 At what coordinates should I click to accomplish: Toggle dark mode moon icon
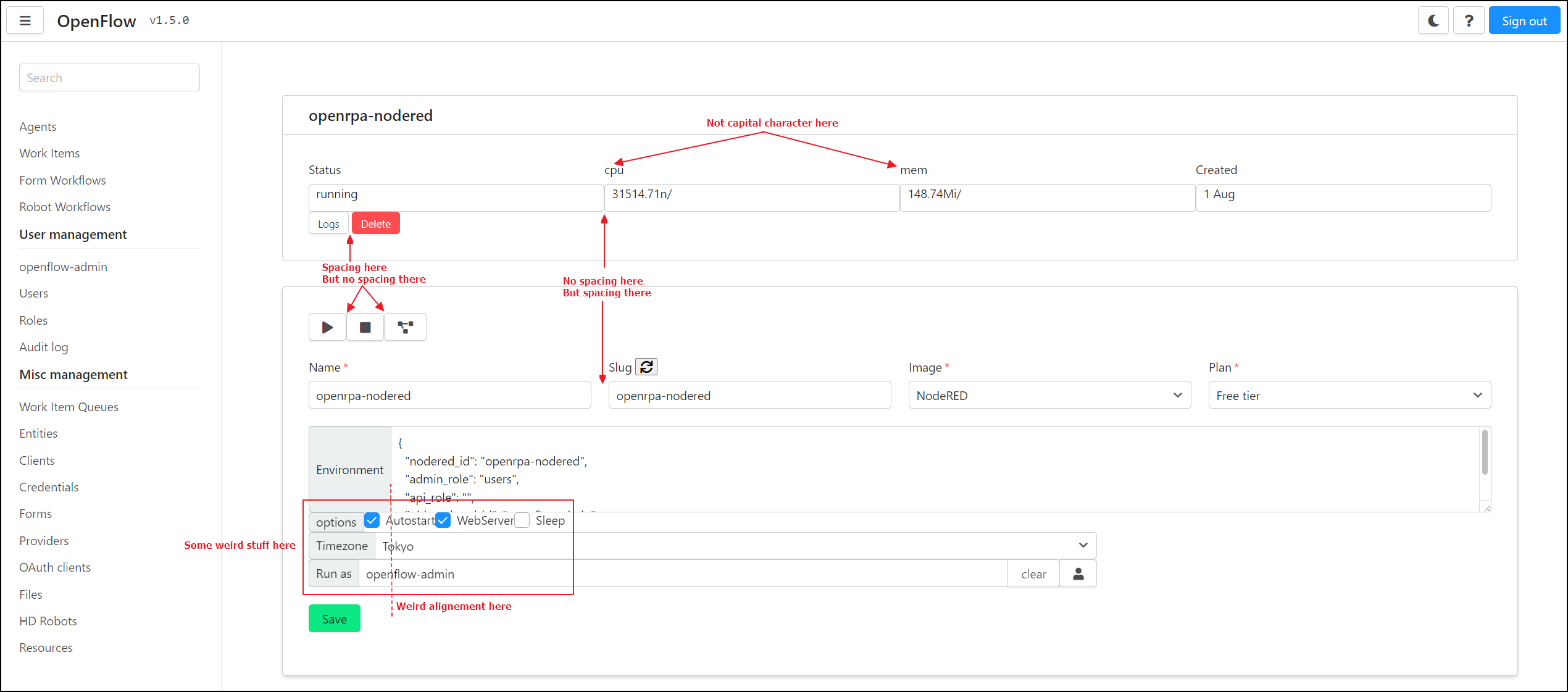1433,21
